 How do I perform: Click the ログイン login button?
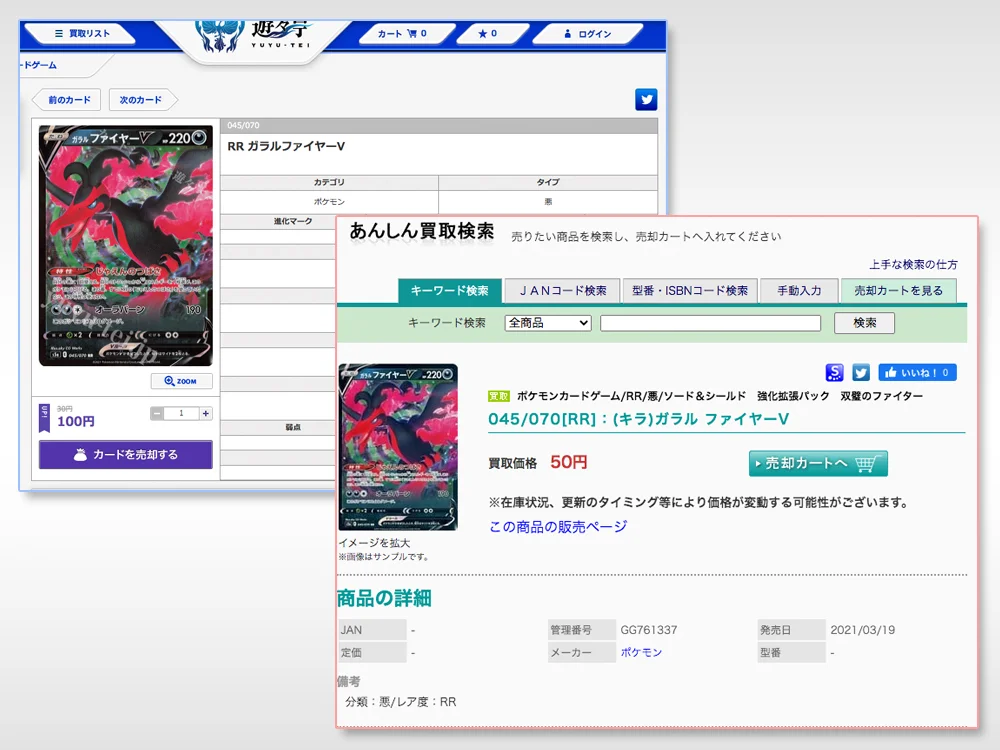tap(587, 33)
